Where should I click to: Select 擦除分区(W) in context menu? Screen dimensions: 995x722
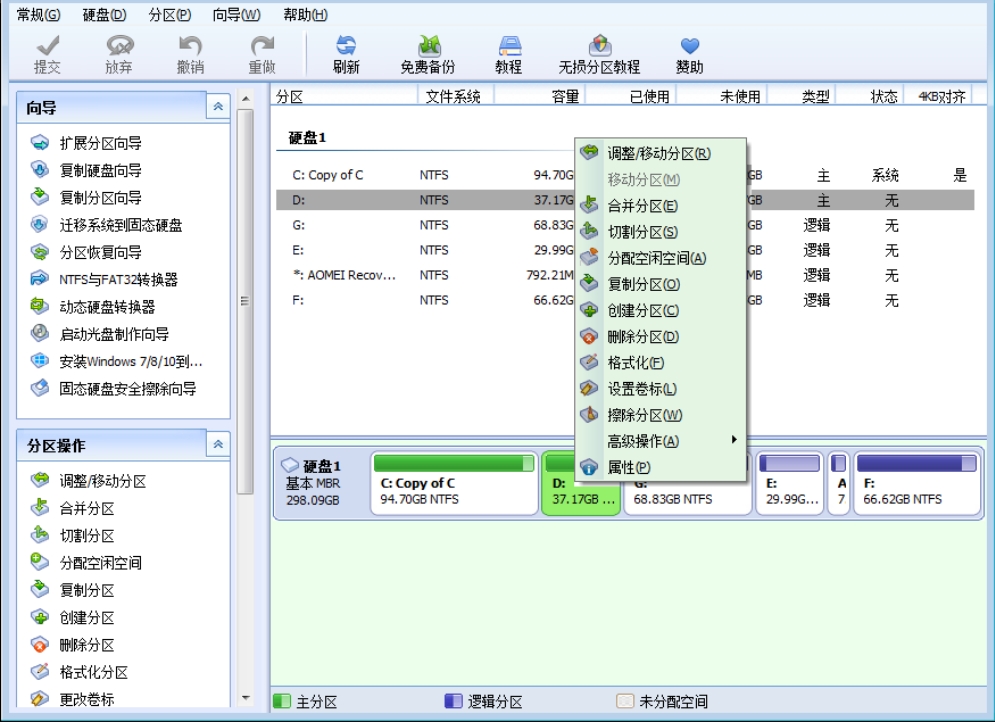660,415
